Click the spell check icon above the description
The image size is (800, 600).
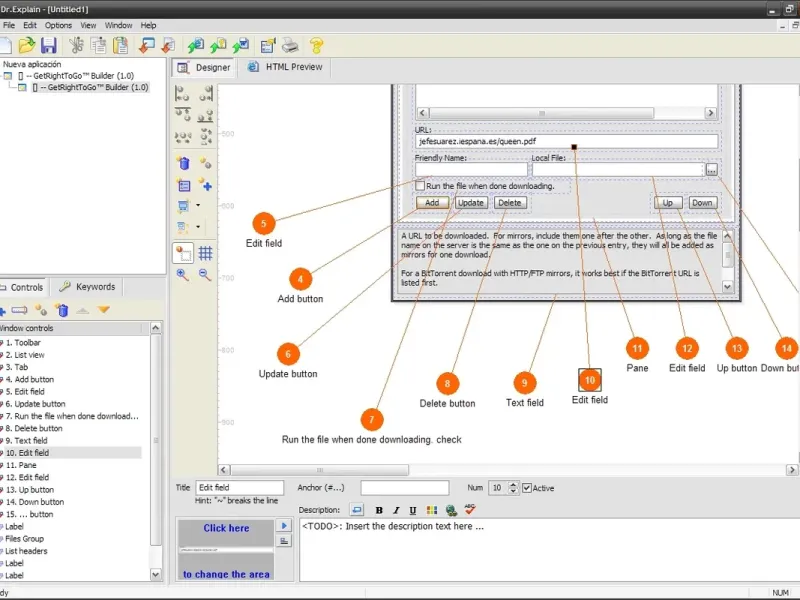[x=469, y=511]
